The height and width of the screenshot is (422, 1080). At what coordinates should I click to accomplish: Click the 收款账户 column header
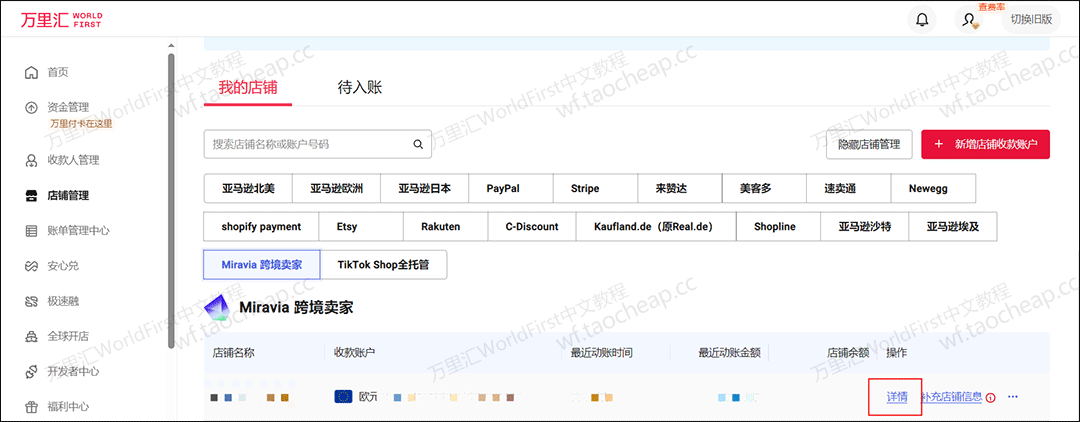pyautogui.click(x=354, y=353)
